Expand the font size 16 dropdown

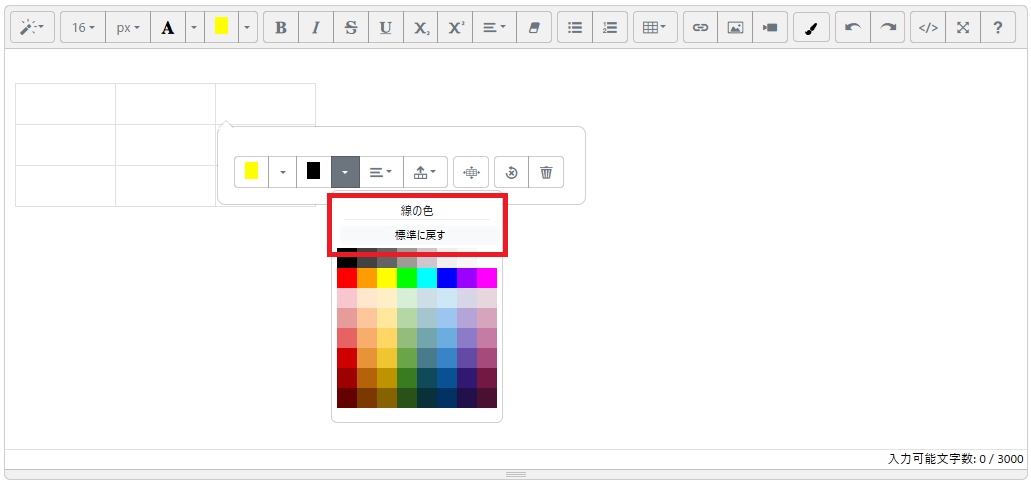point(84,28)
